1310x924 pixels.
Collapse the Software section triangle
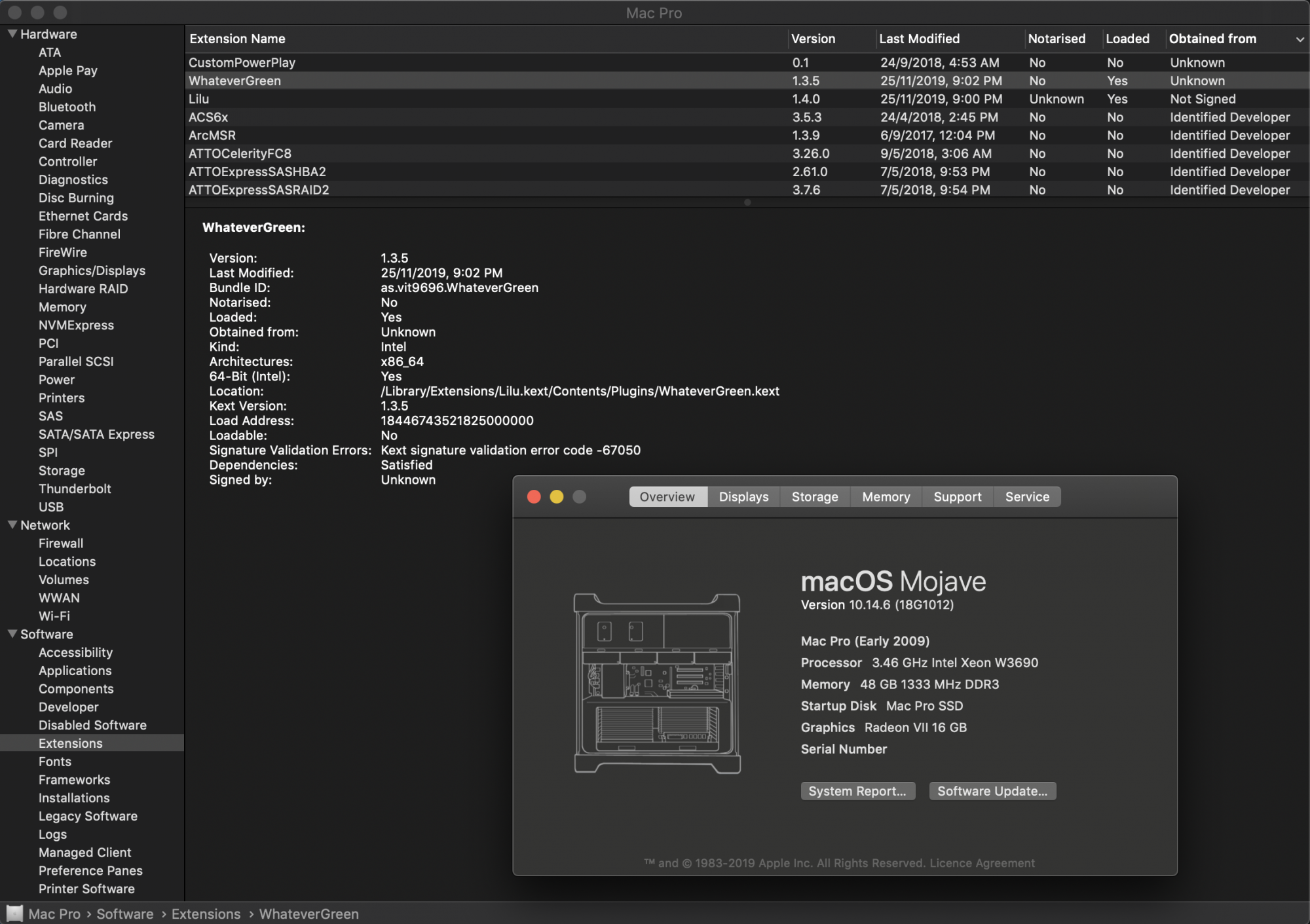12,633
